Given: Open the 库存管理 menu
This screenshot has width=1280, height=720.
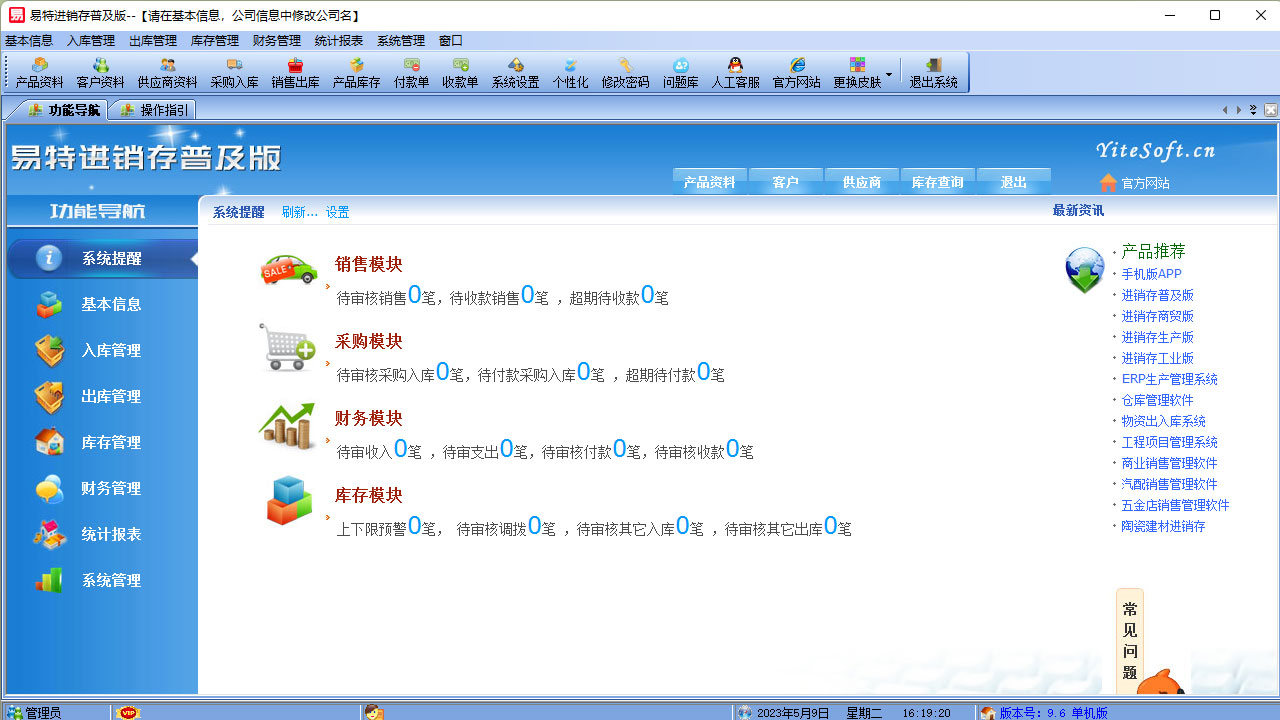Looking at the screenshot, I should [215, 41].
